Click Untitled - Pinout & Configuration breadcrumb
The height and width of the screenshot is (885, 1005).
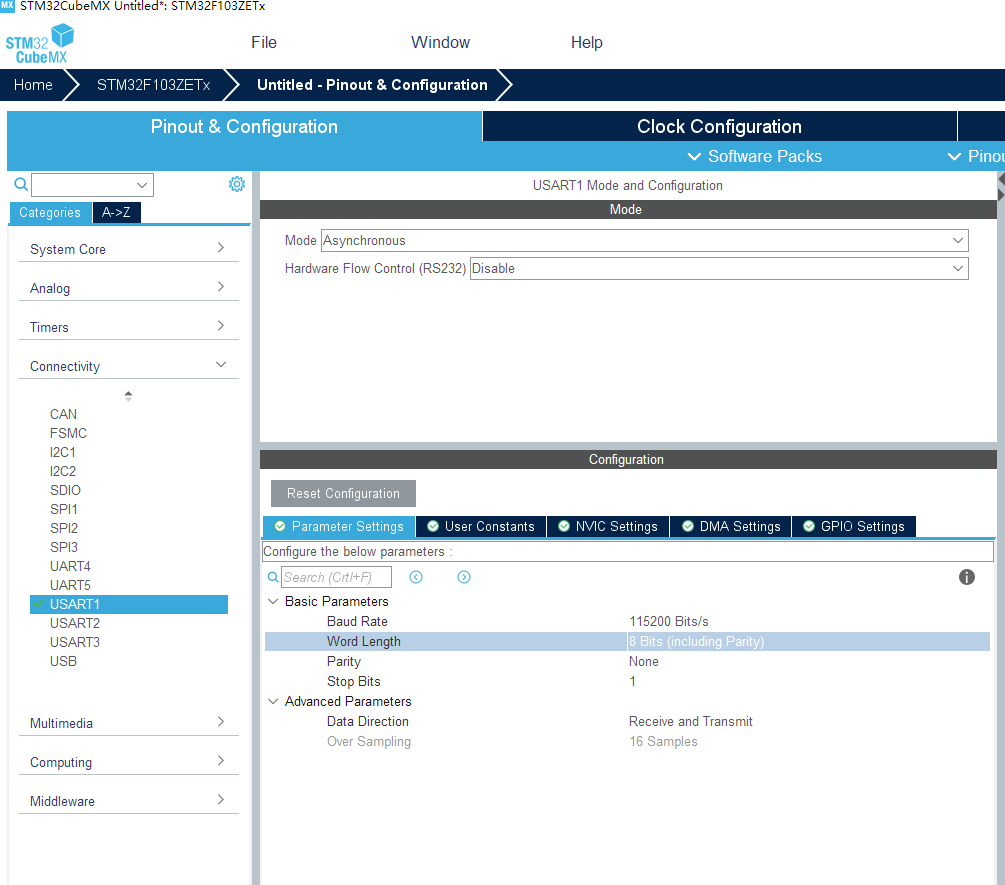coord(372,85)
